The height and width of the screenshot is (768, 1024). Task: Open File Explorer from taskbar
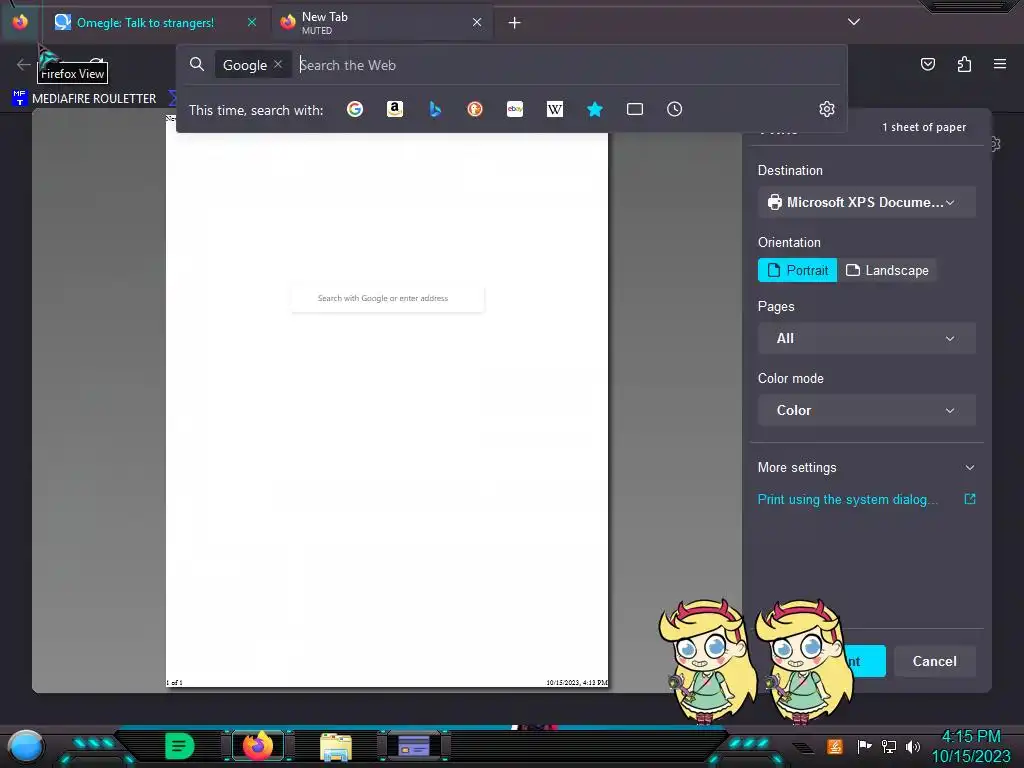click(x=336, y=746)
